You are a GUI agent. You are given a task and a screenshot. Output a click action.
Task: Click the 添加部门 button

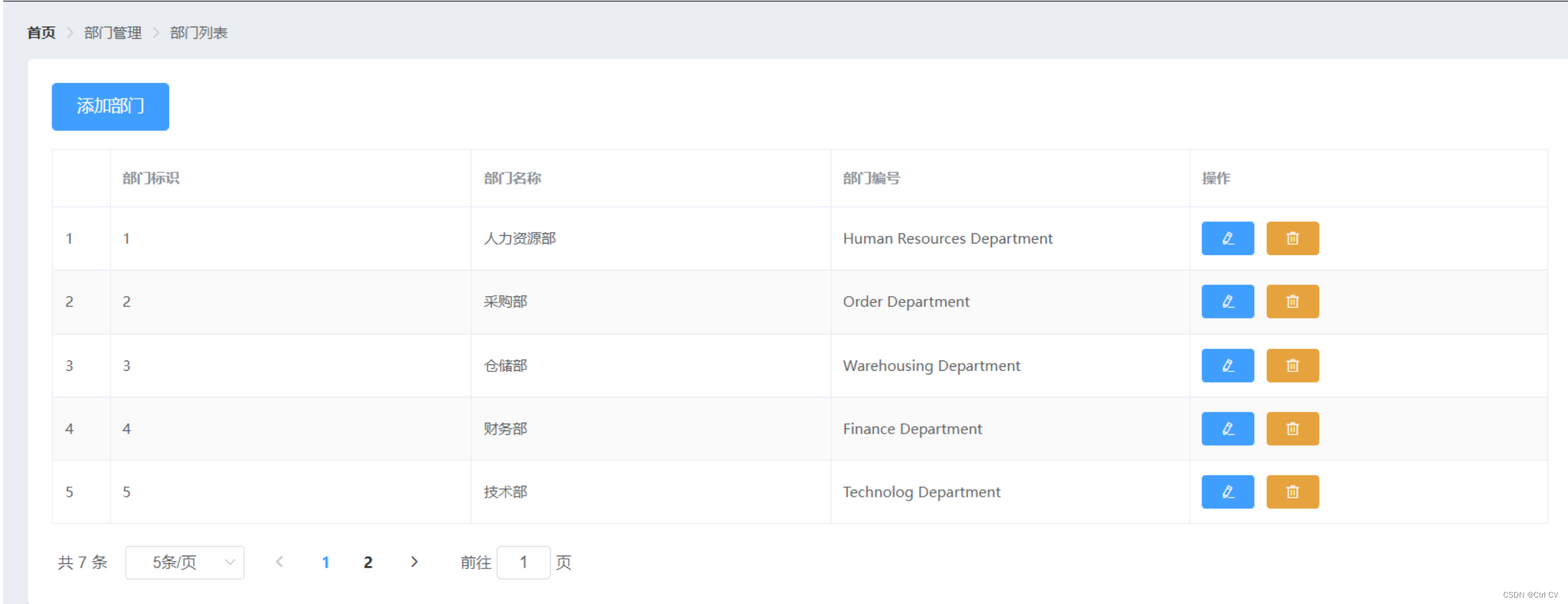111,106
